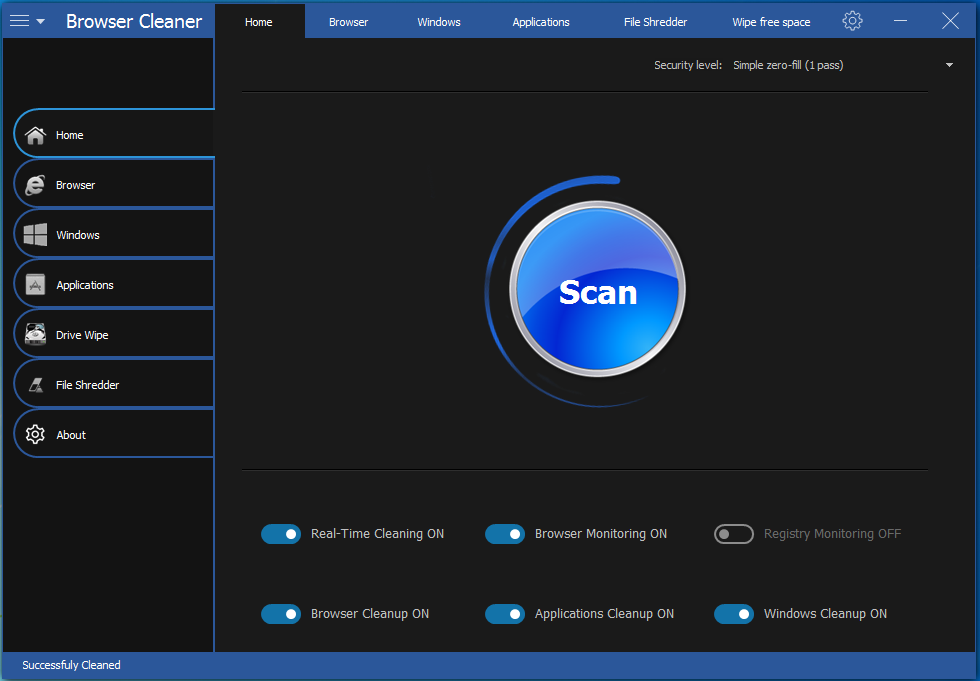Expand security level list with arrow
The image size is (980, 681).
[x=949, y=65]
